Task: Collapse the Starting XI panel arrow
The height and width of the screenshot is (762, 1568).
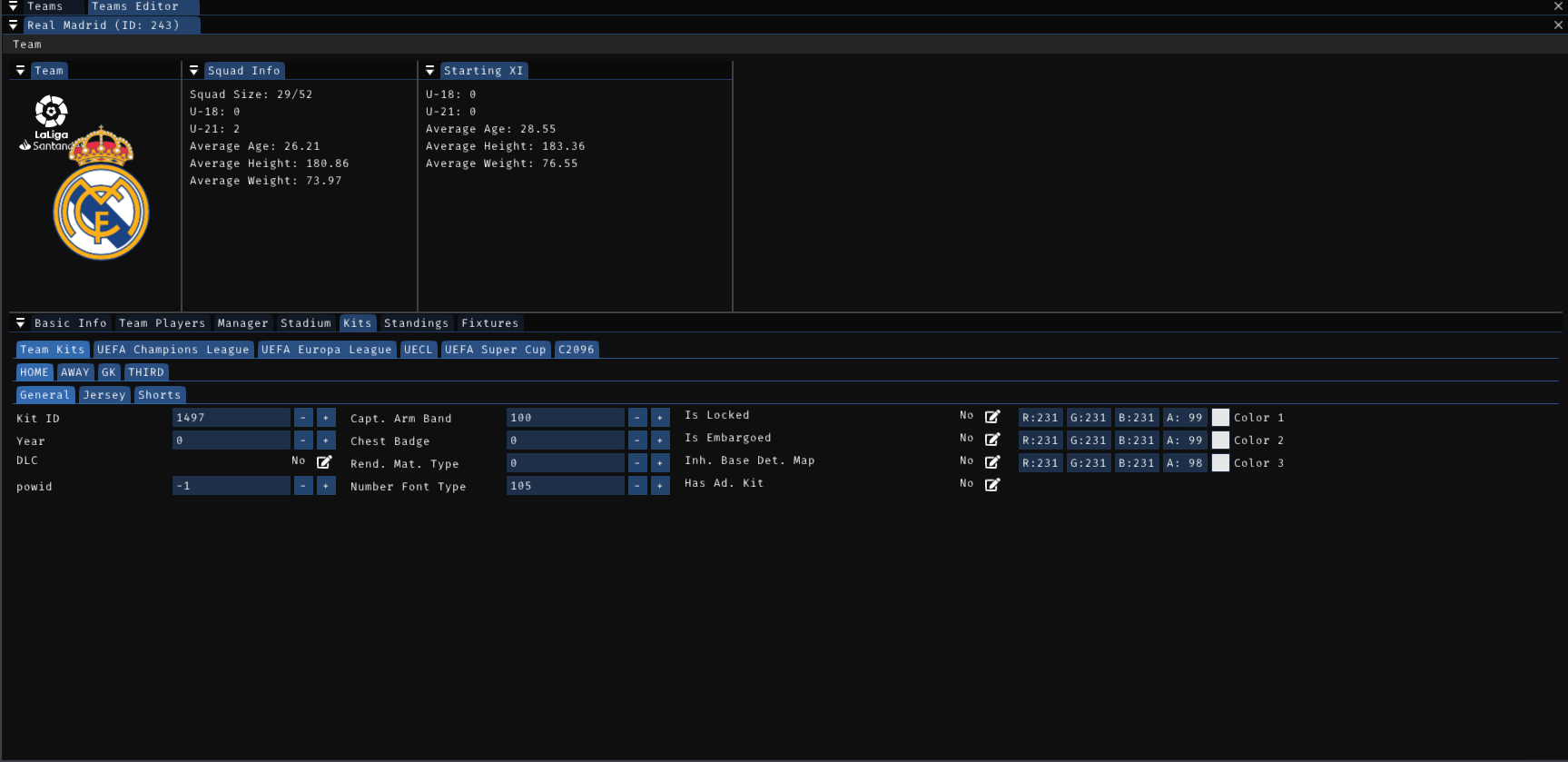Action: tap(429, 71)
